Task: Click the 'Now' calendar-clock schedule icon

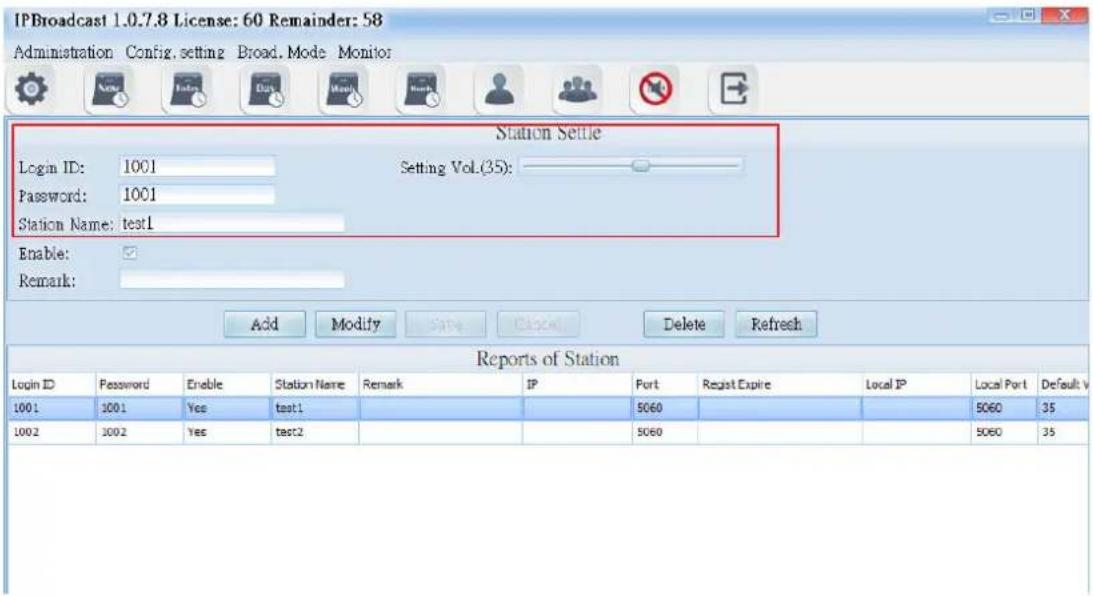Action: coord(109,90)
